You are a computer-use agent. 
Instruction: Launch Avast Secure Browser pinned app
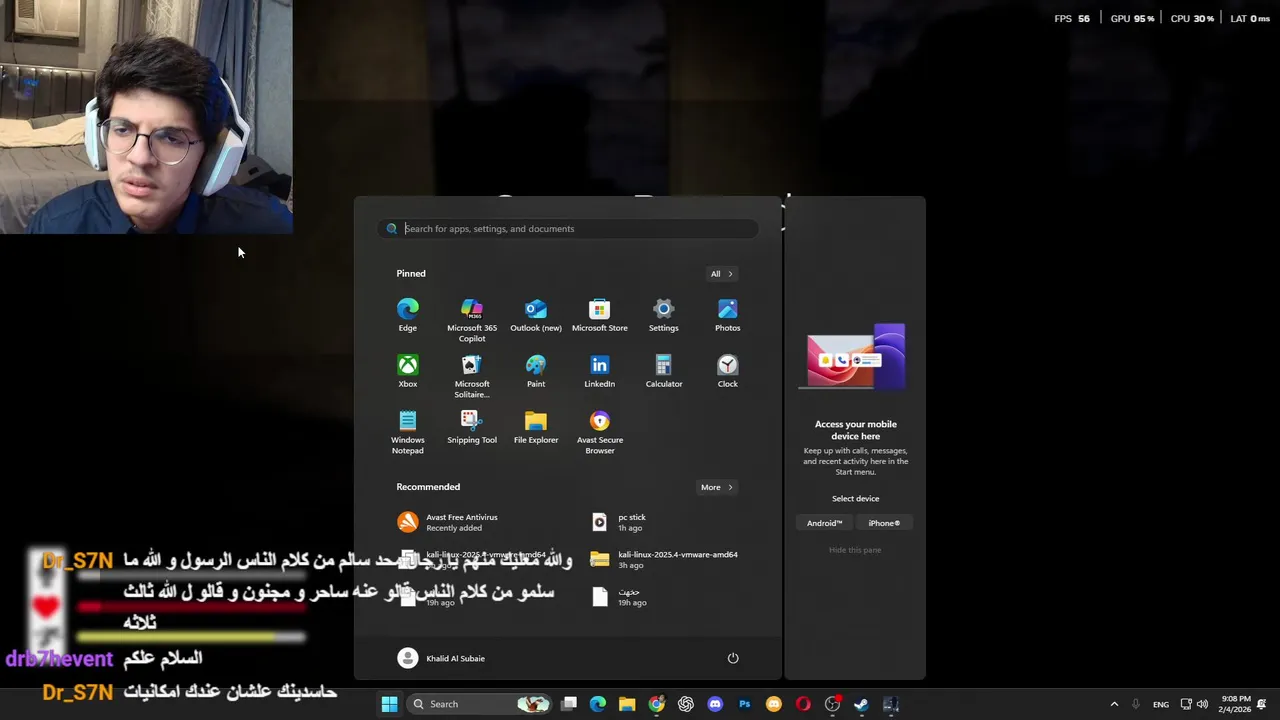600,432
